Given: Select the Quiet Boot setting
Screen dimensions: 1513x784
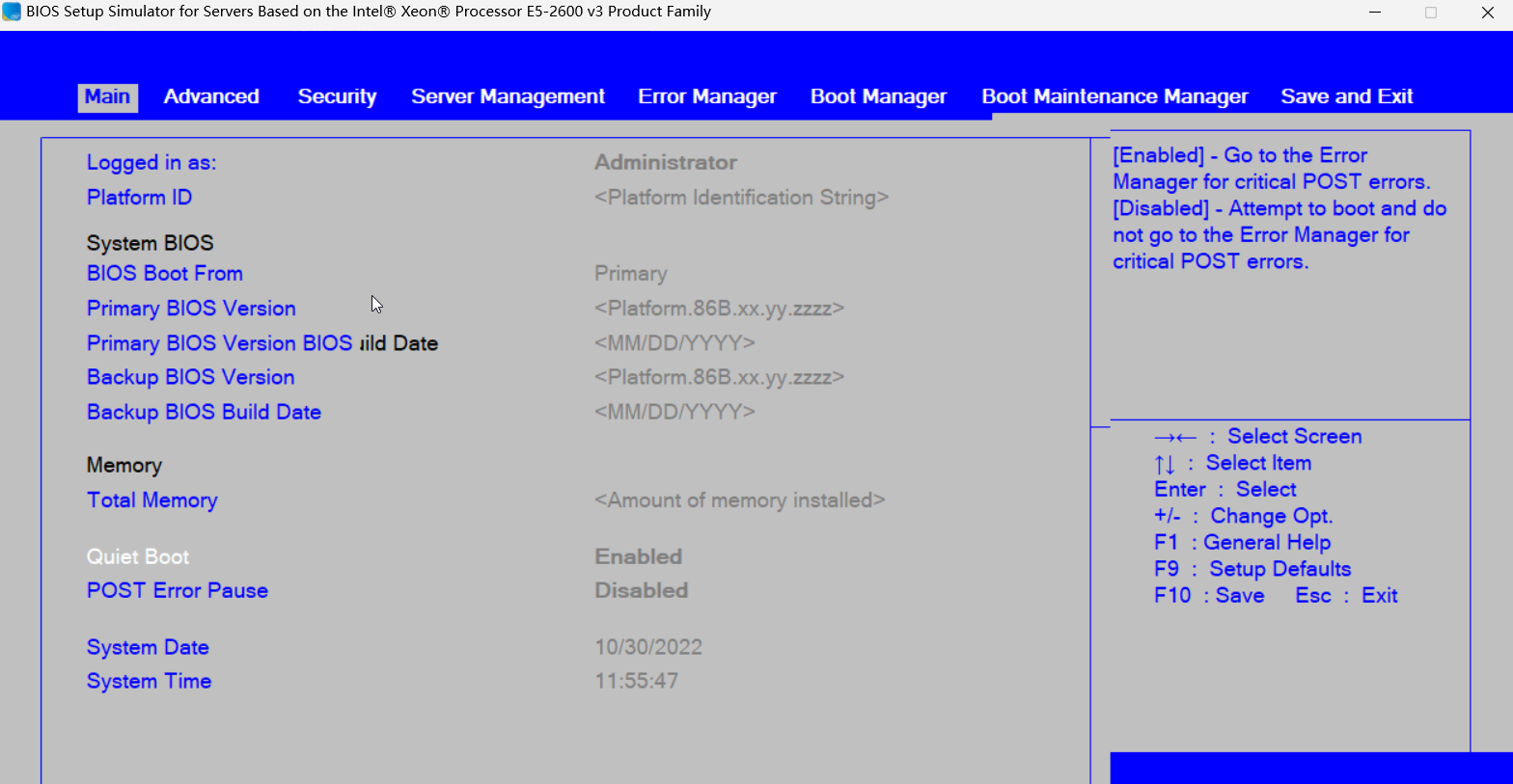Looking at the screenshot, I should (x=138, y=556).
